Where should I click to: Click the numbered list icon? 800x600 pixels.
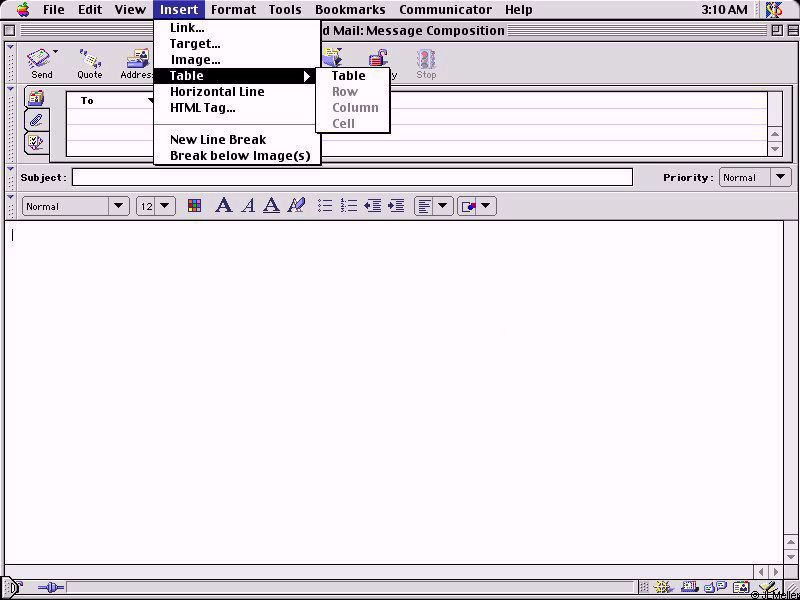(x=349, y=206)
